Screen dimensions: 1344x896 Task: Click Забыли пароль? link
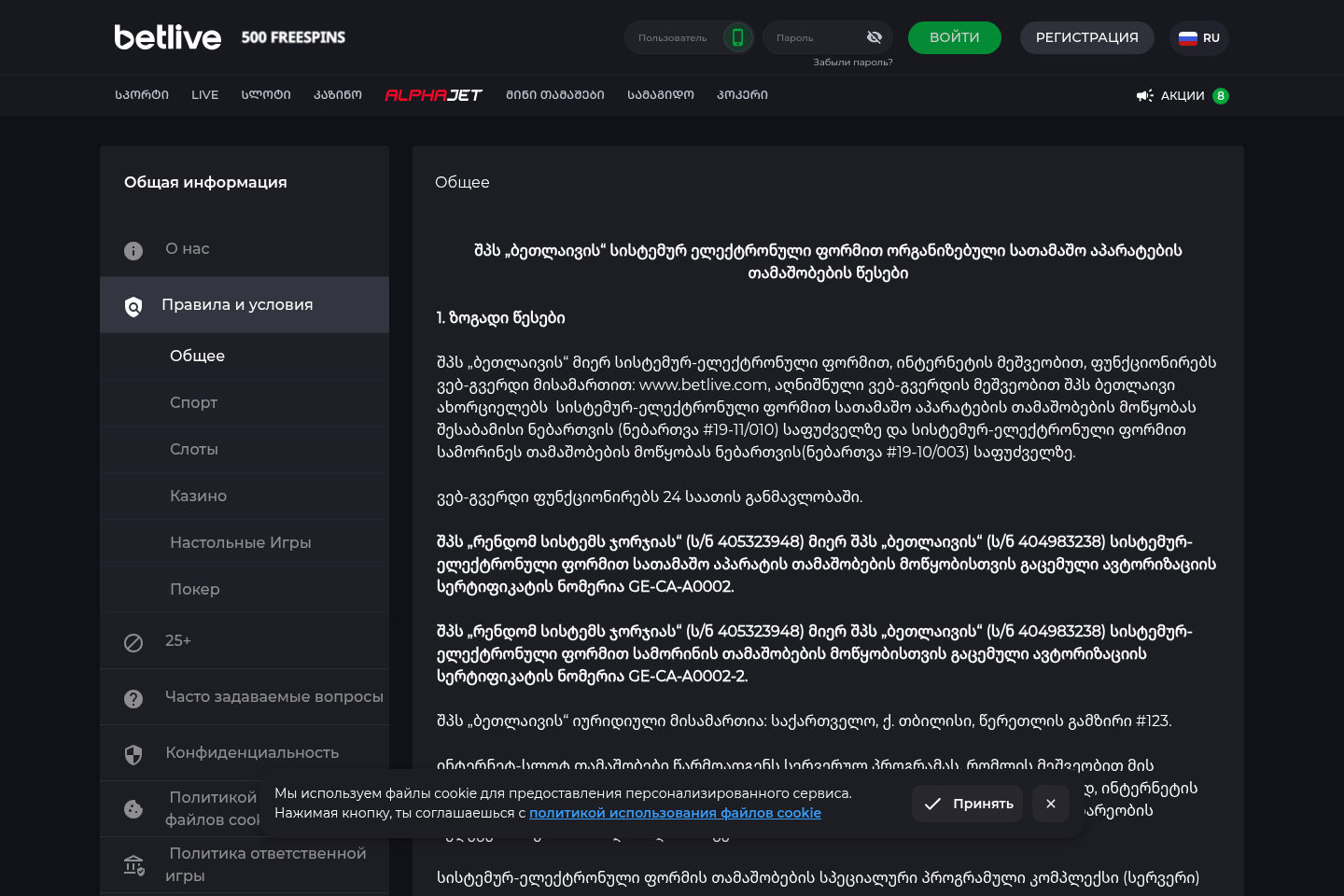coord(853,63)
